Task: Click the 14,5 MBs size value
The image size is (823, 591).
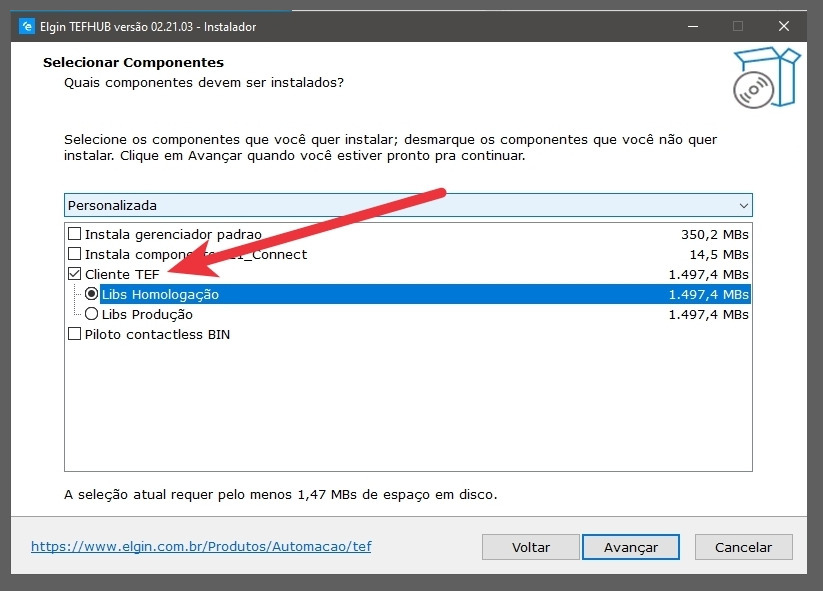Action: click(x=719, y=255)
